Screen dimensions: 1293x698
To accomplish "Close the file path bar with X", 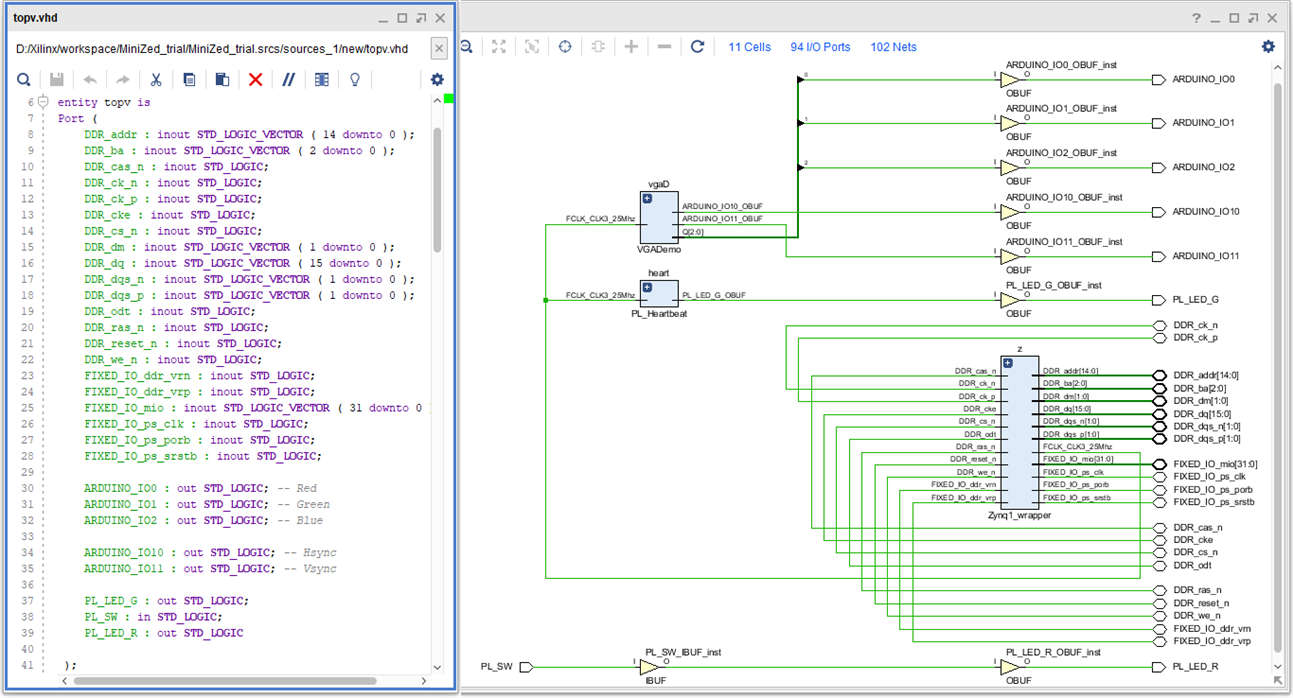I will [439, 48].
